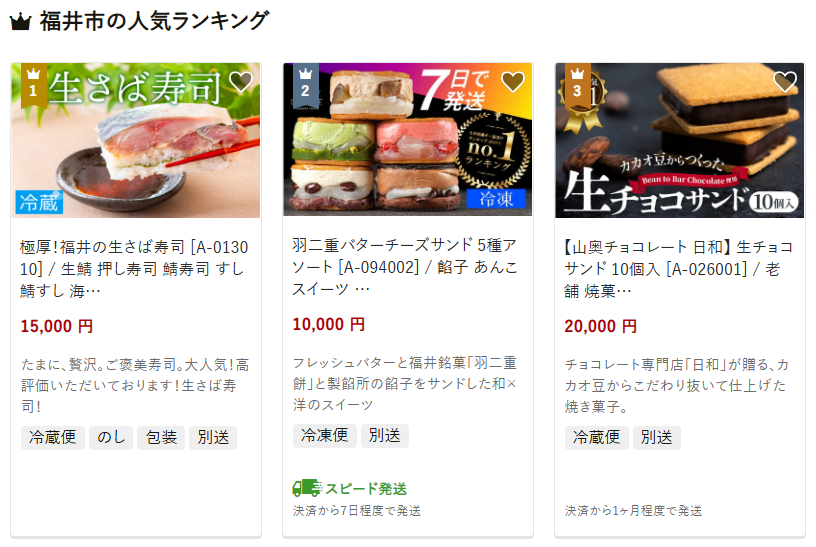Open the 生チョコサンド product image

(680, 140)
